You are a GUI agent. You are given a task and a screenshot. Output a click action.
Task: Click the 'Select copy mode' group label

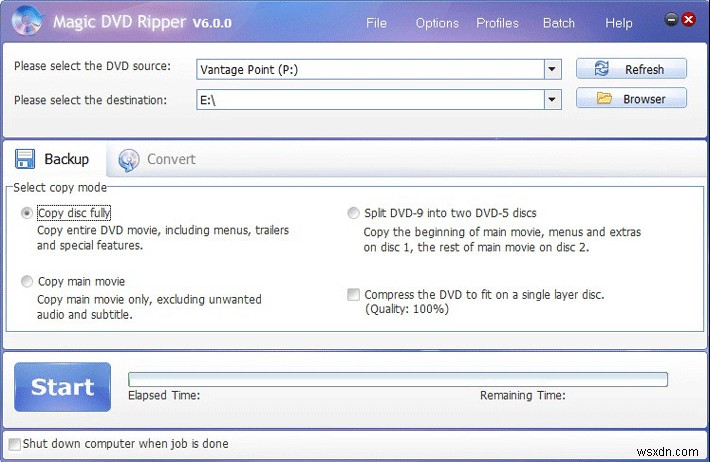pos(60,188)
